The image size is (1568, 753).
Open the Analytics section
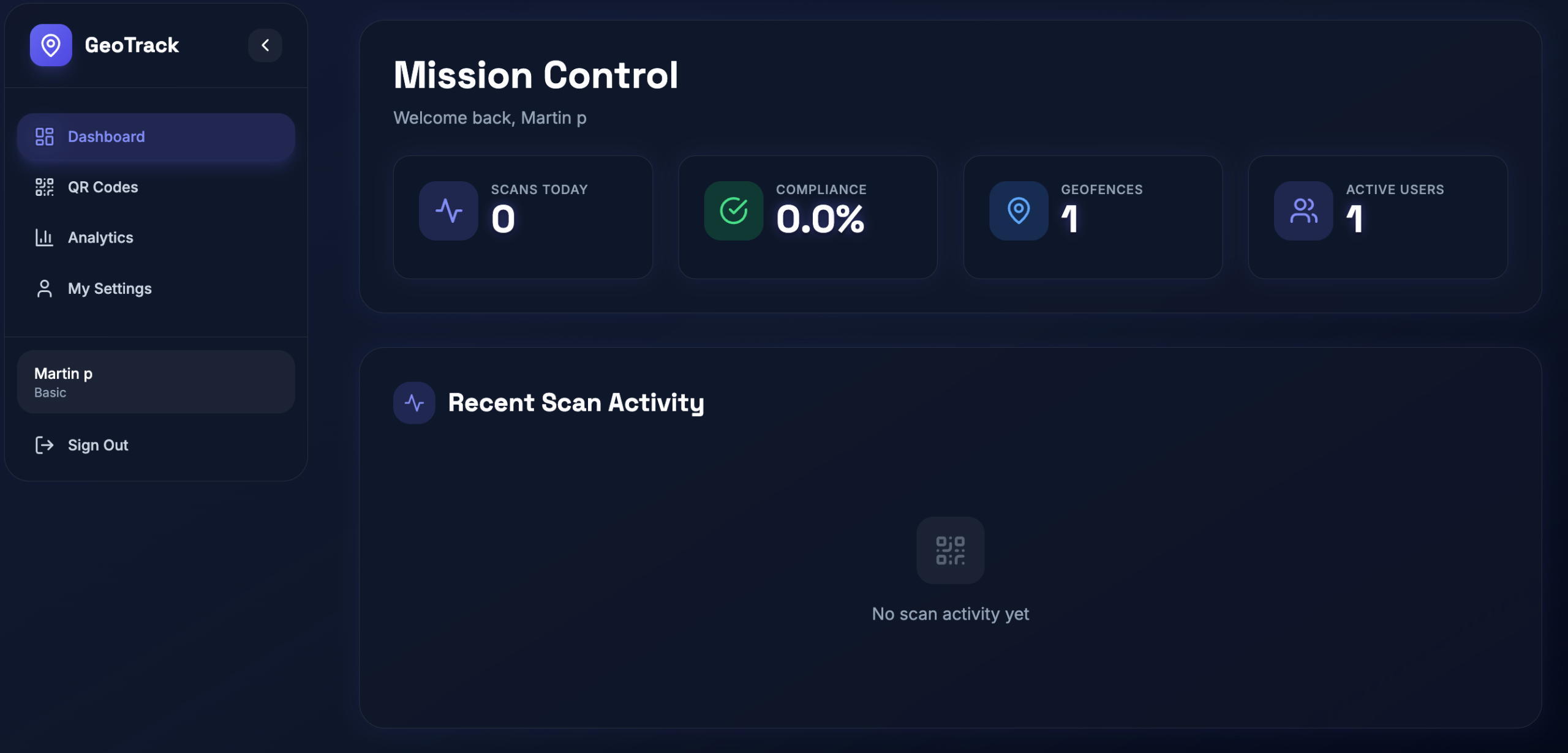click(x=100, y=238)
